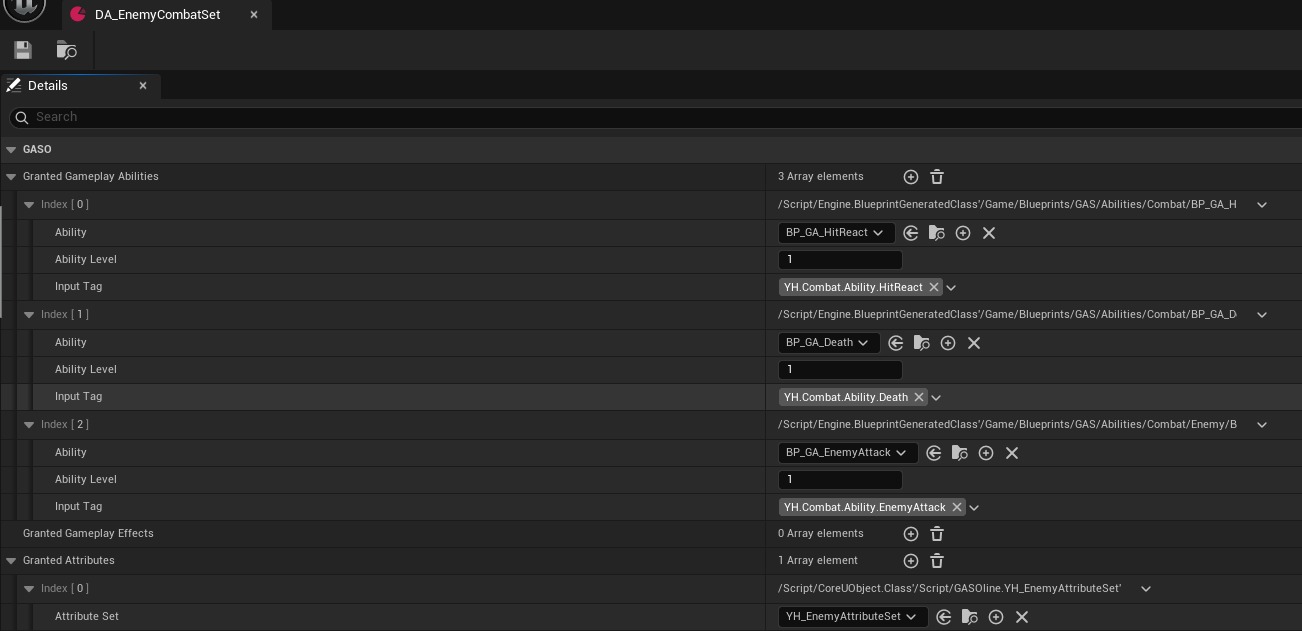This screenshot has height=631, width=1302.
Task: Clear the BP_GA_EnemyAttack ability value
Action: point(1012,453)
